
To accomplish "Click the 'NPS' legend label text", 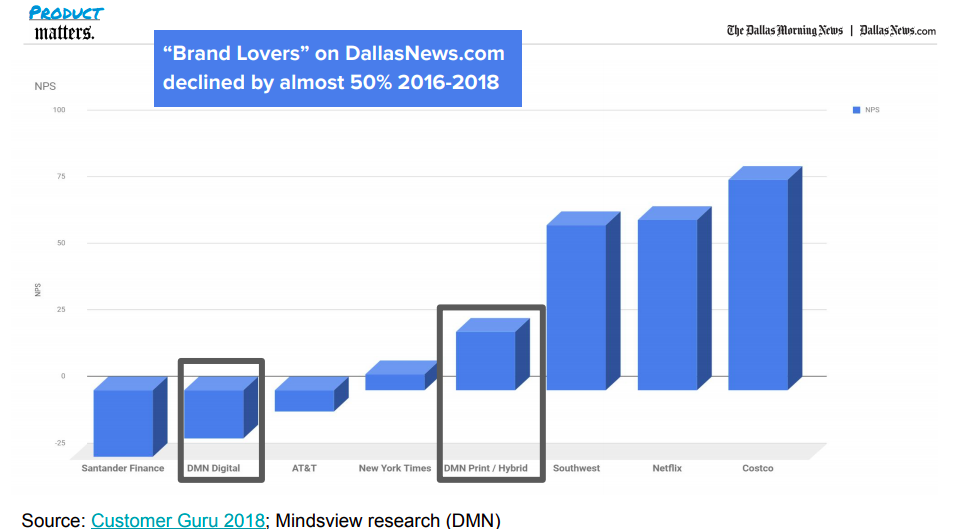I will [x=872, y=110].
